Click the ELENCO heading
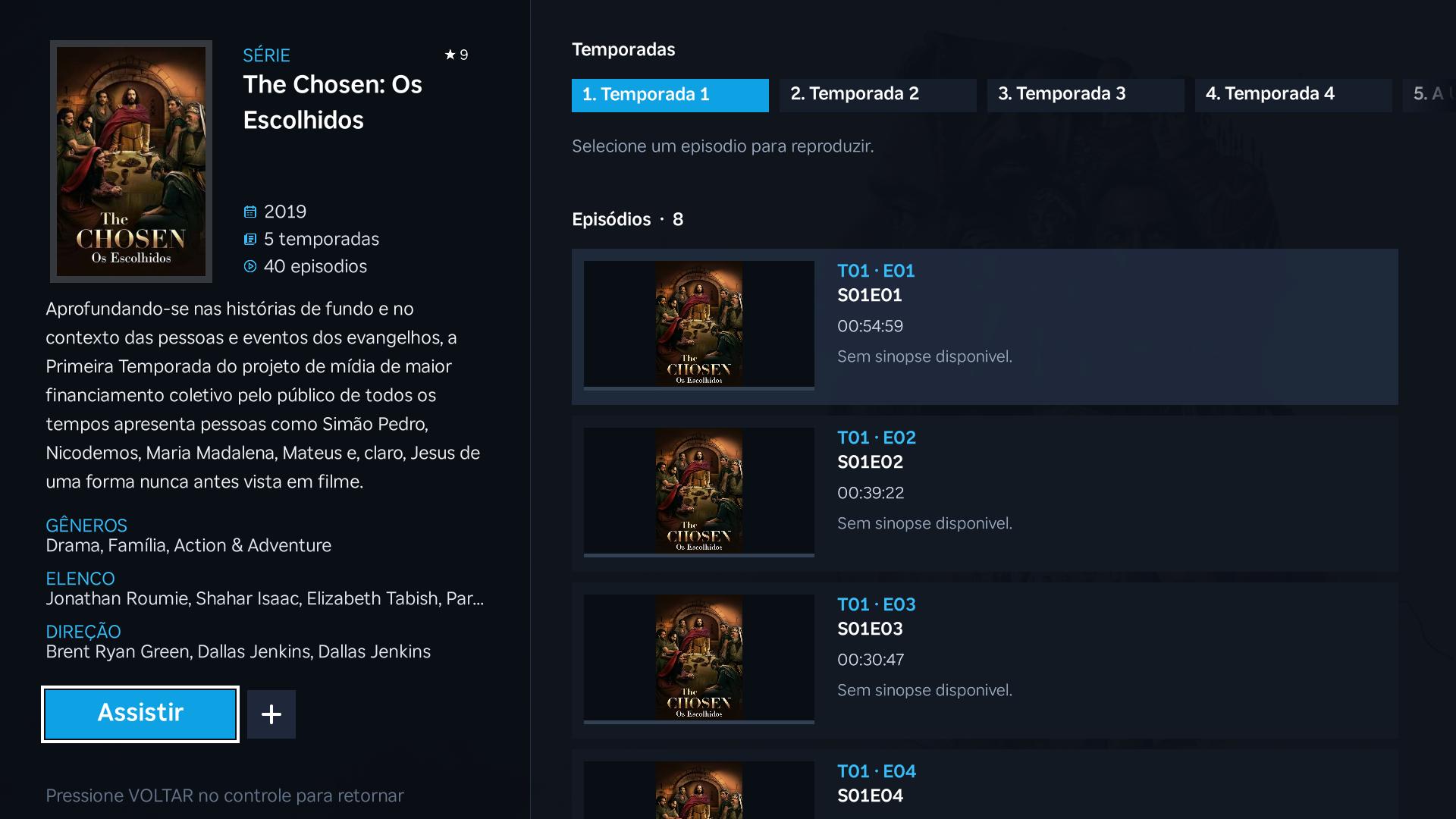Screen dimensions: 1456x819 [80, 579]
